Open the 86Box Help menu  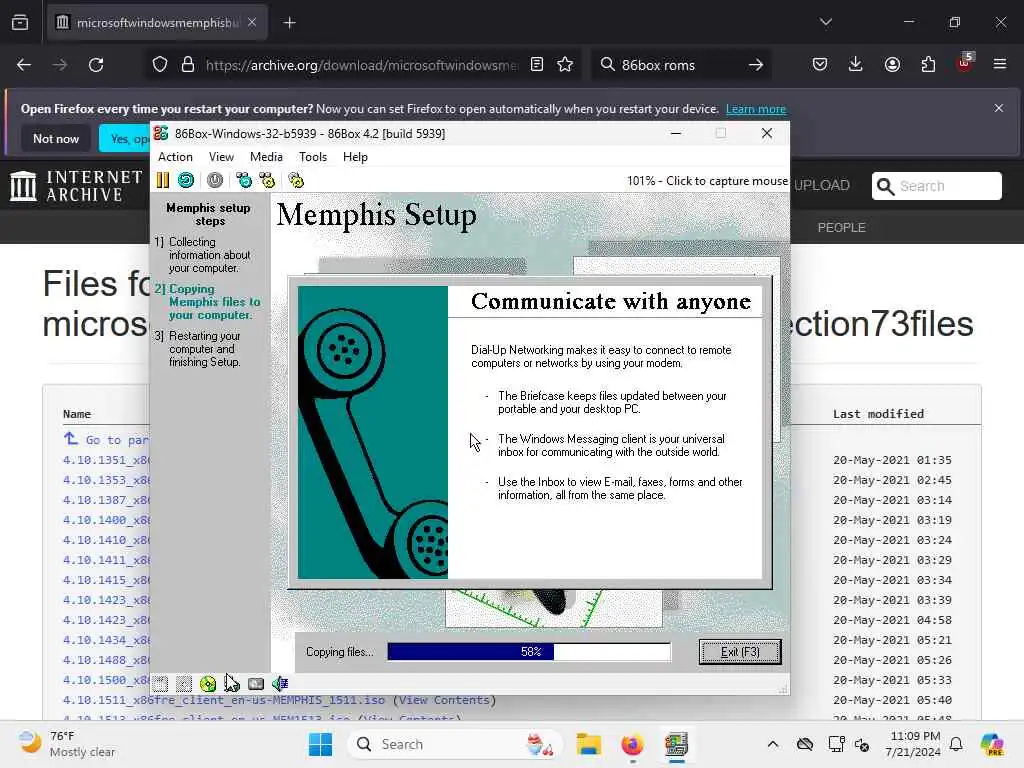point(355,157)
